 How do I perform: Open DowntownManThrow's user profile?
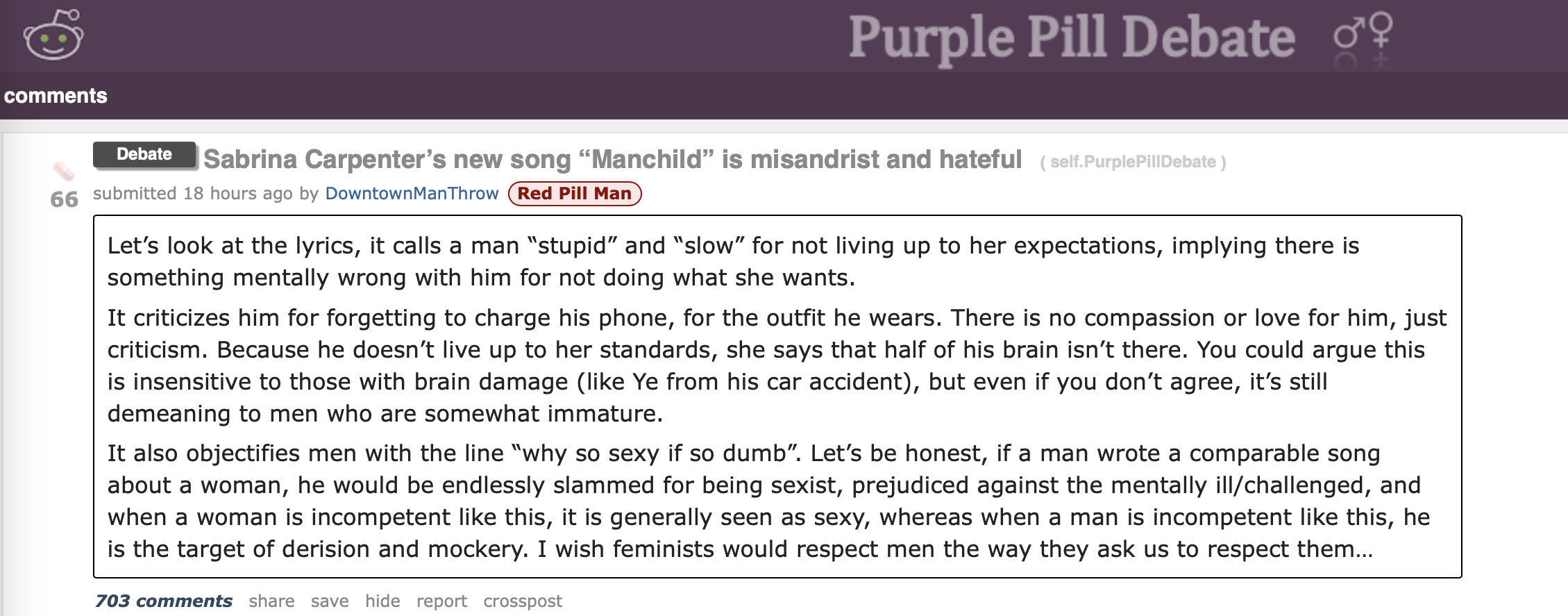412,193
